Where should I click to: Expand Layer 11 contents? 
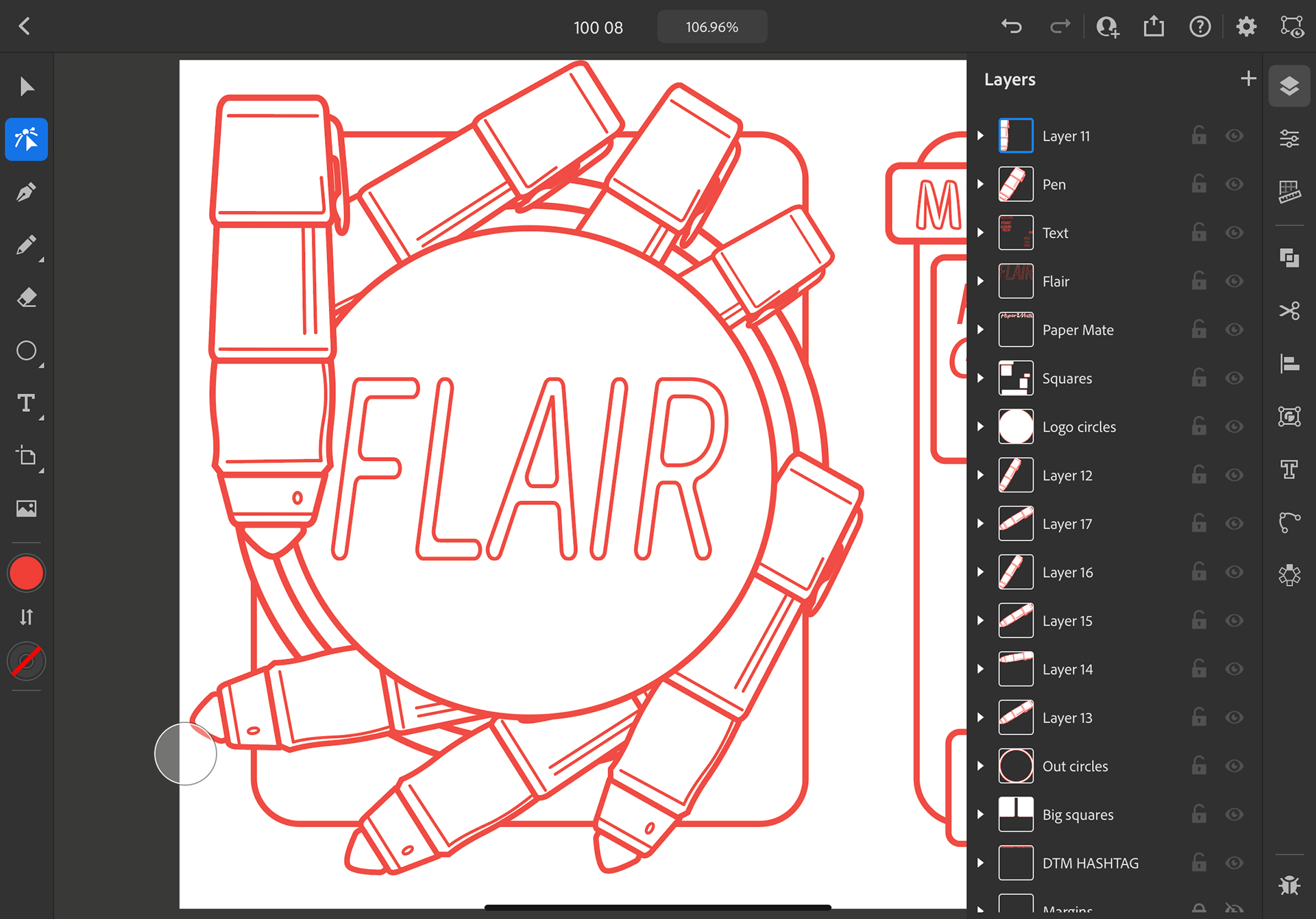[x=981, y=136]
